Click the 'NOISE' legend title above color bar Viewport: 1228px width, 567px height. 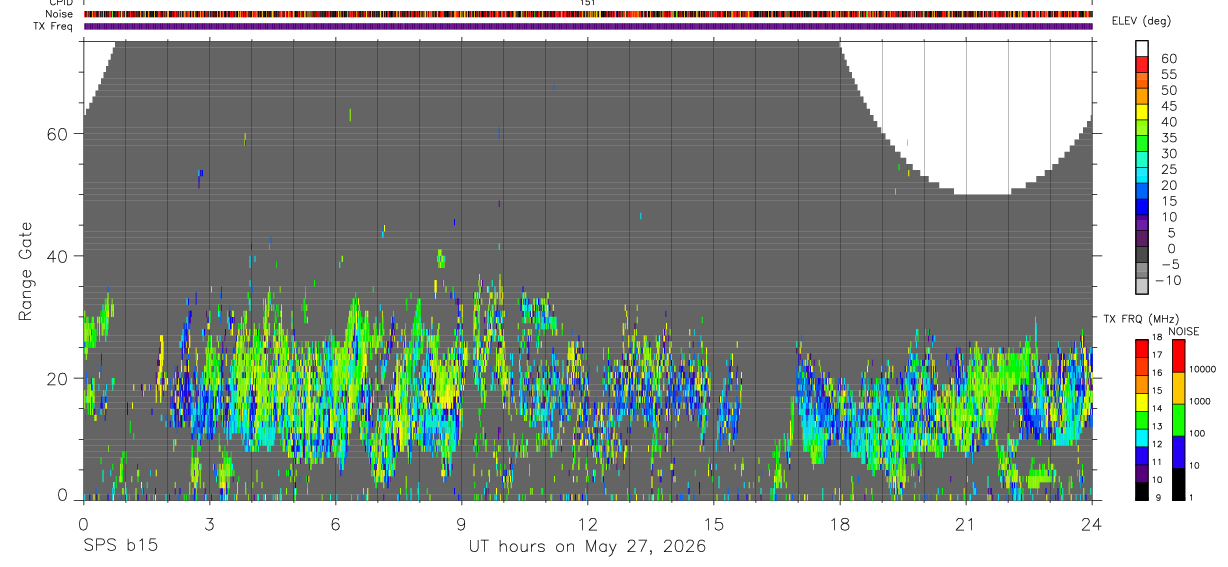tap(1183, 331)
